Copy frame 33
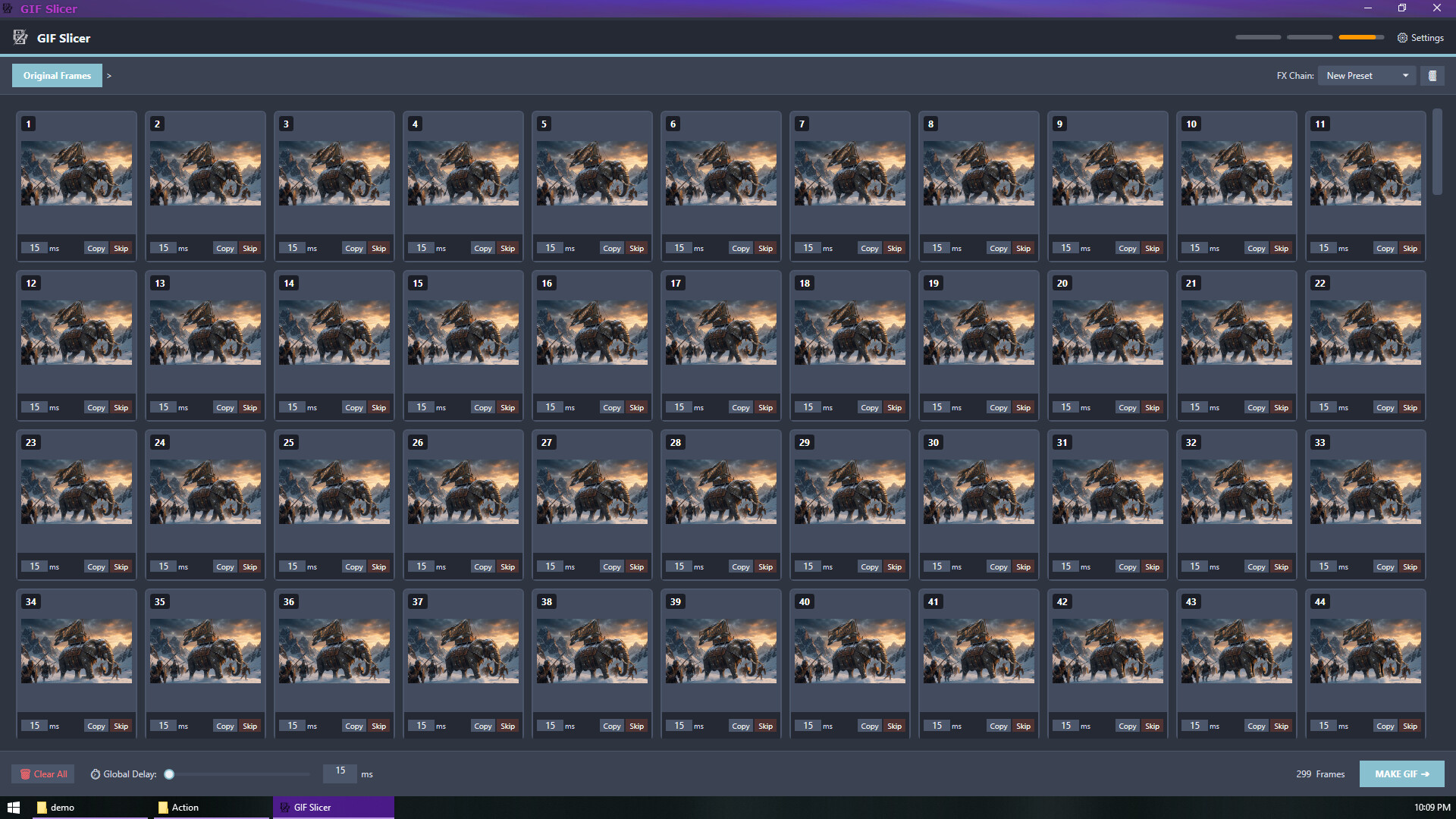Screen dimensions: 1456x819 tap(1385, 567)
